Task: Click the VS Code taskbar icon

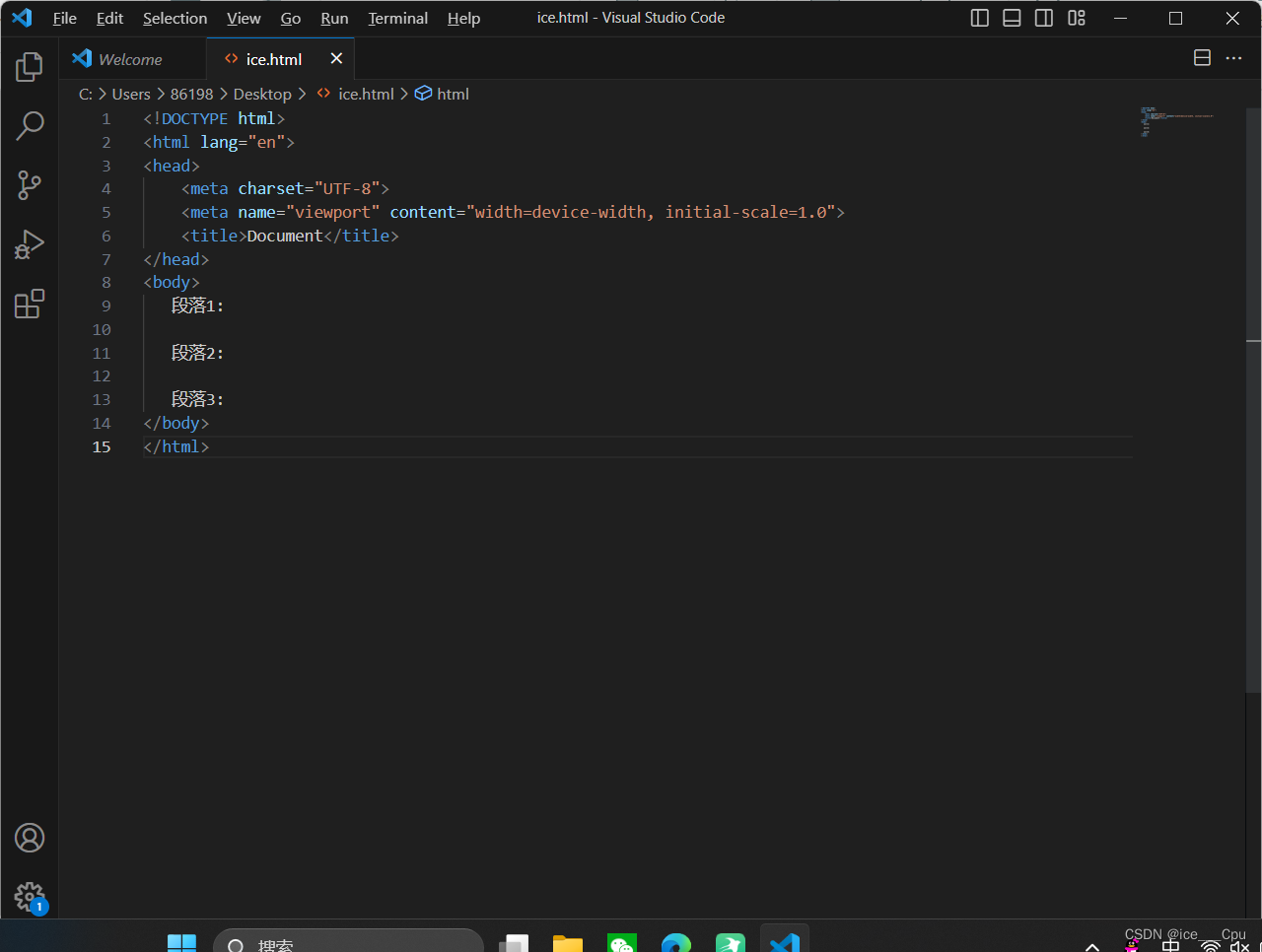Action: [x=785, y=943]
